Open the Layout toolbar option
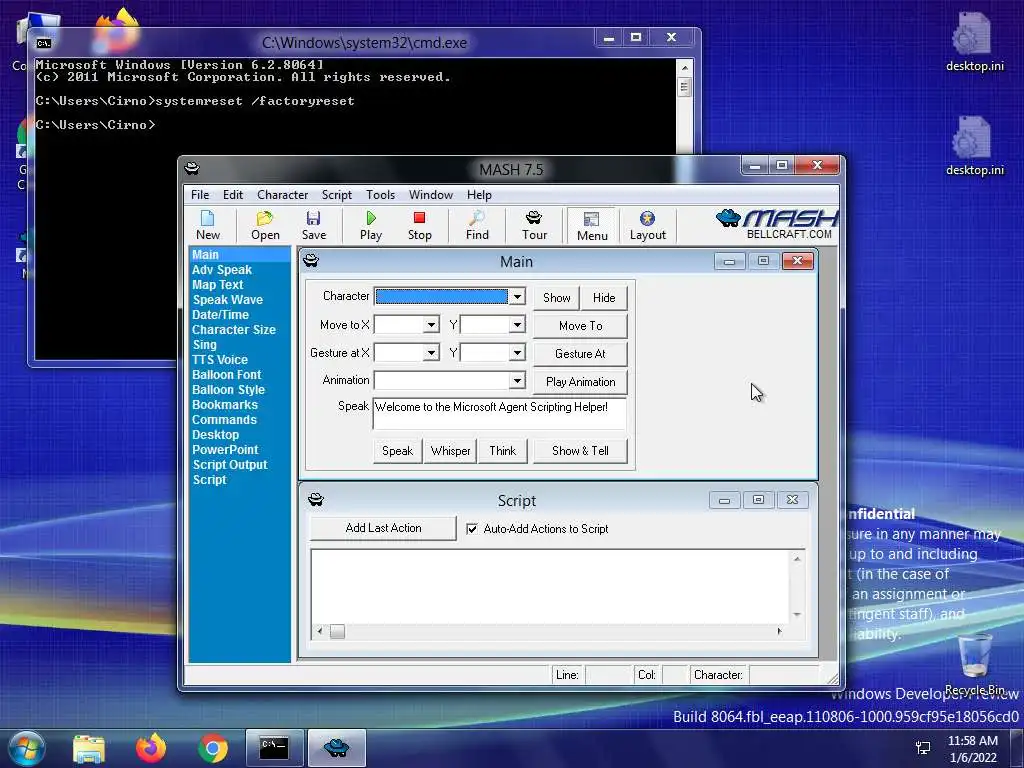Screen dimensions: 1024x768 [x=647, y=225]
